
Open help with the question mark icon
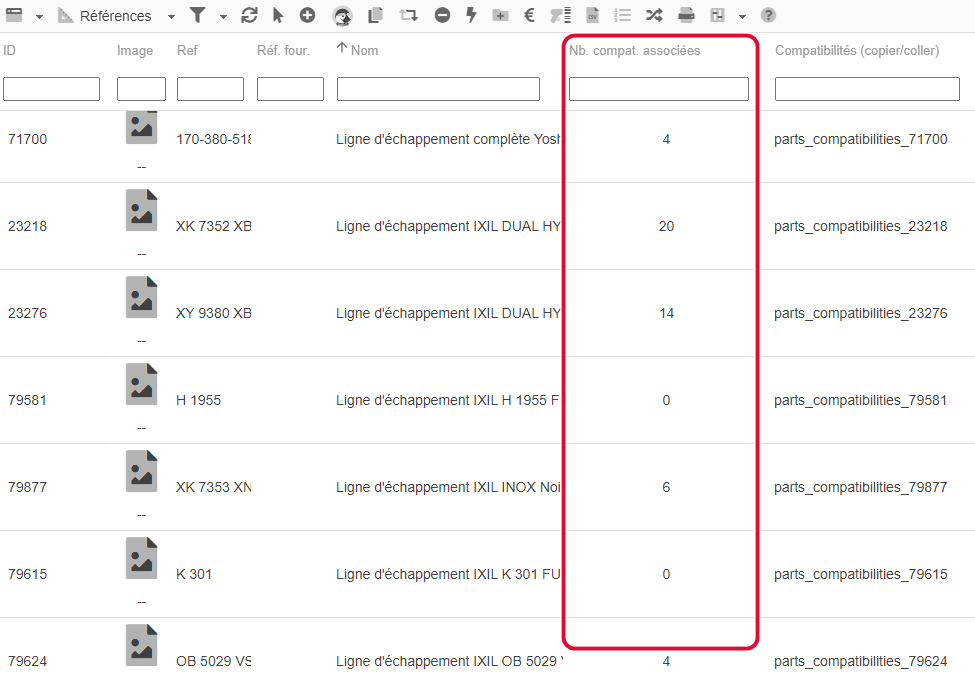[x=768, y=16]
